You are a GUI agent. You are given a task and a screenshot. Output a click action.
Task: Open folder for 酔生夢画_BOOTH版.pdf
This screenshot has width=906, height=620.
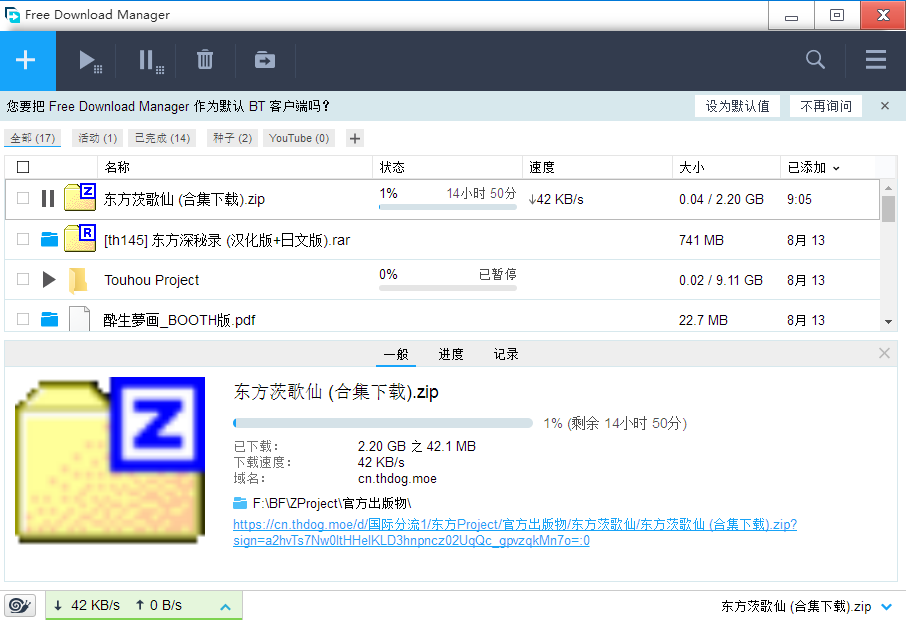49,319
